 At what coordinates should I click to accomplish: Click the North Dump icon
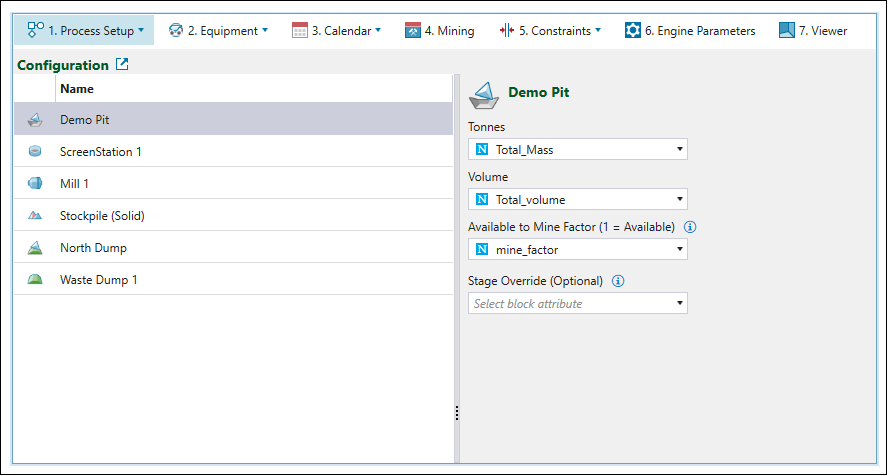click(x=35, y=248)
